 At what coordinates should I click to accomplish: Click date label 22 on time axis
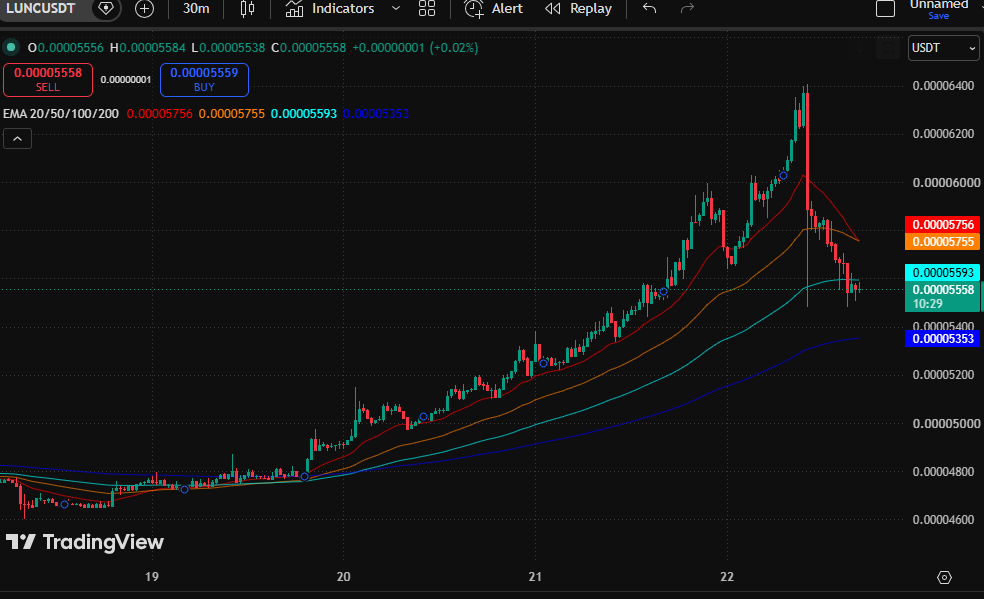727,577
